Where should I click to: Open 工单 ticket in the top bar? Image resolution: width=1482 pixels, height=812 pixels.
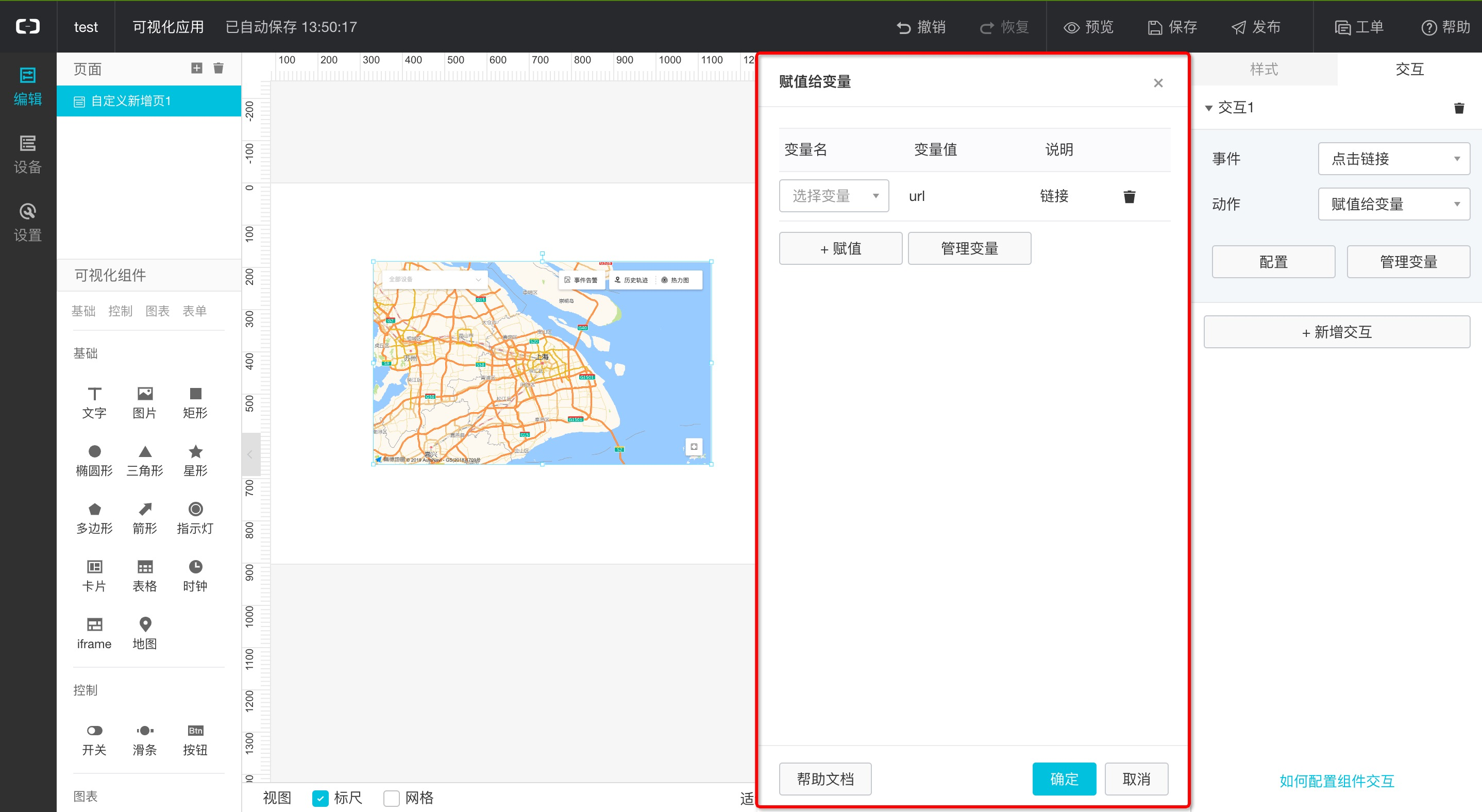(x=1359, y=27)
